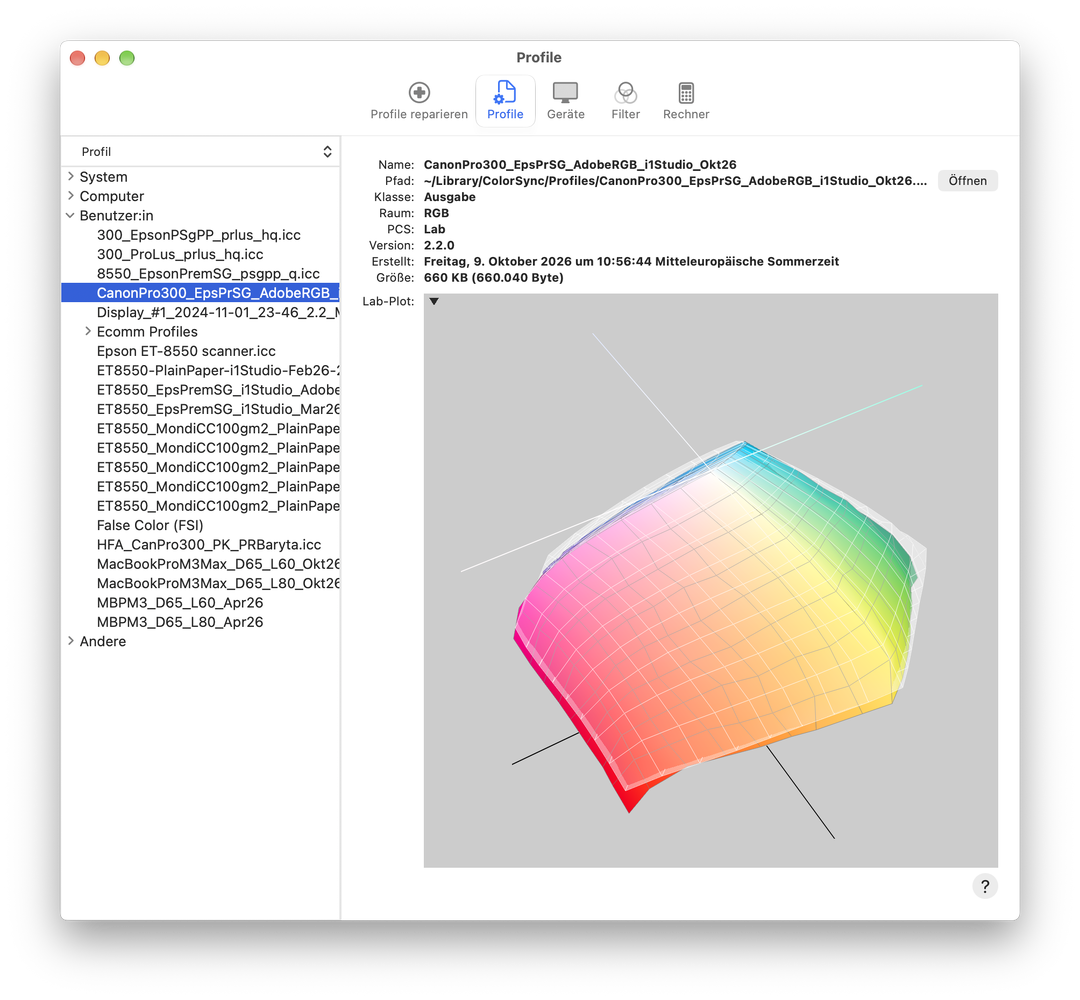
Task: Expand the System profiles group
Action: [70, 176]
